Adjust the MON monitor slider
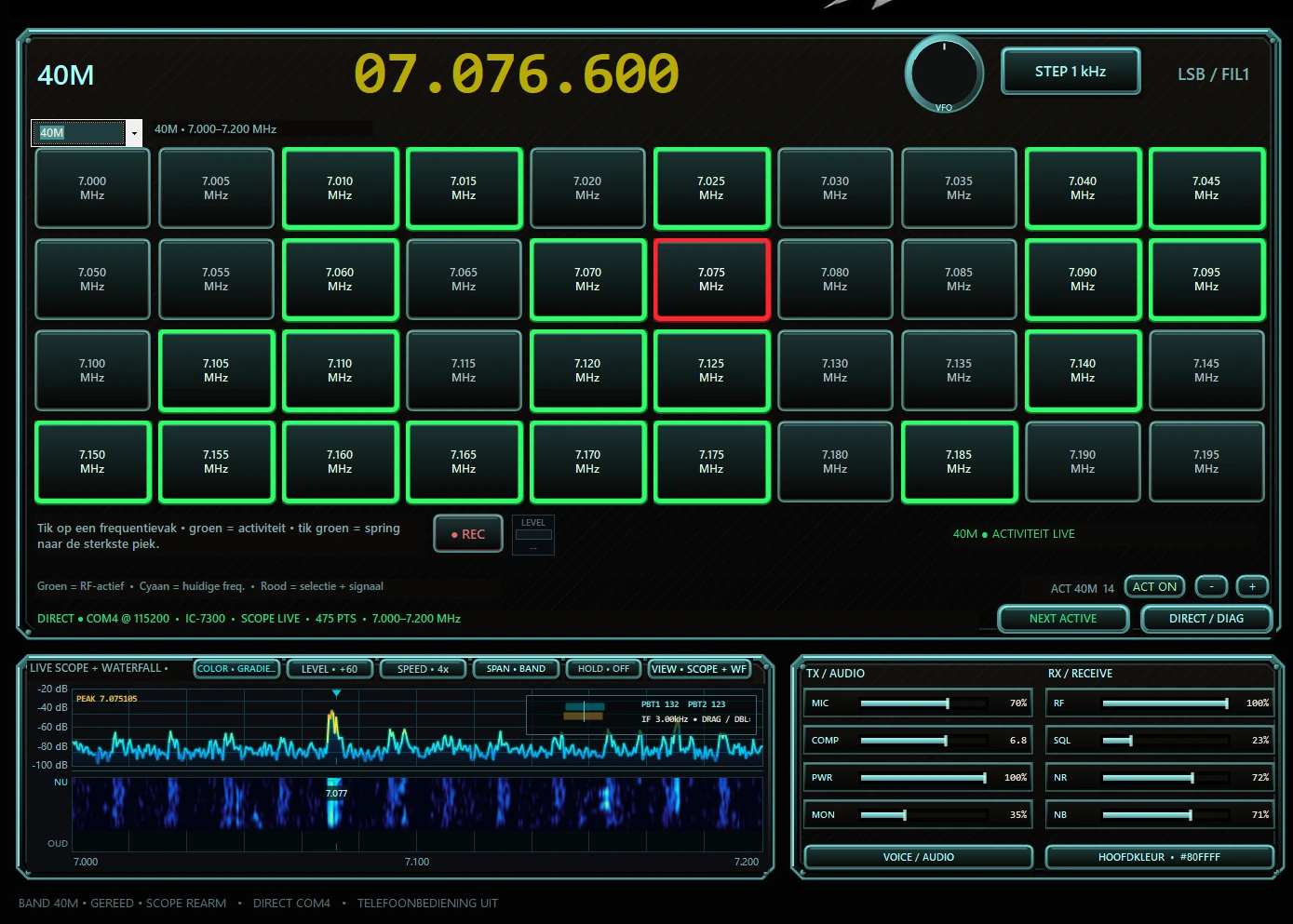Screen dimensions: 1293x924 (923, 815)
